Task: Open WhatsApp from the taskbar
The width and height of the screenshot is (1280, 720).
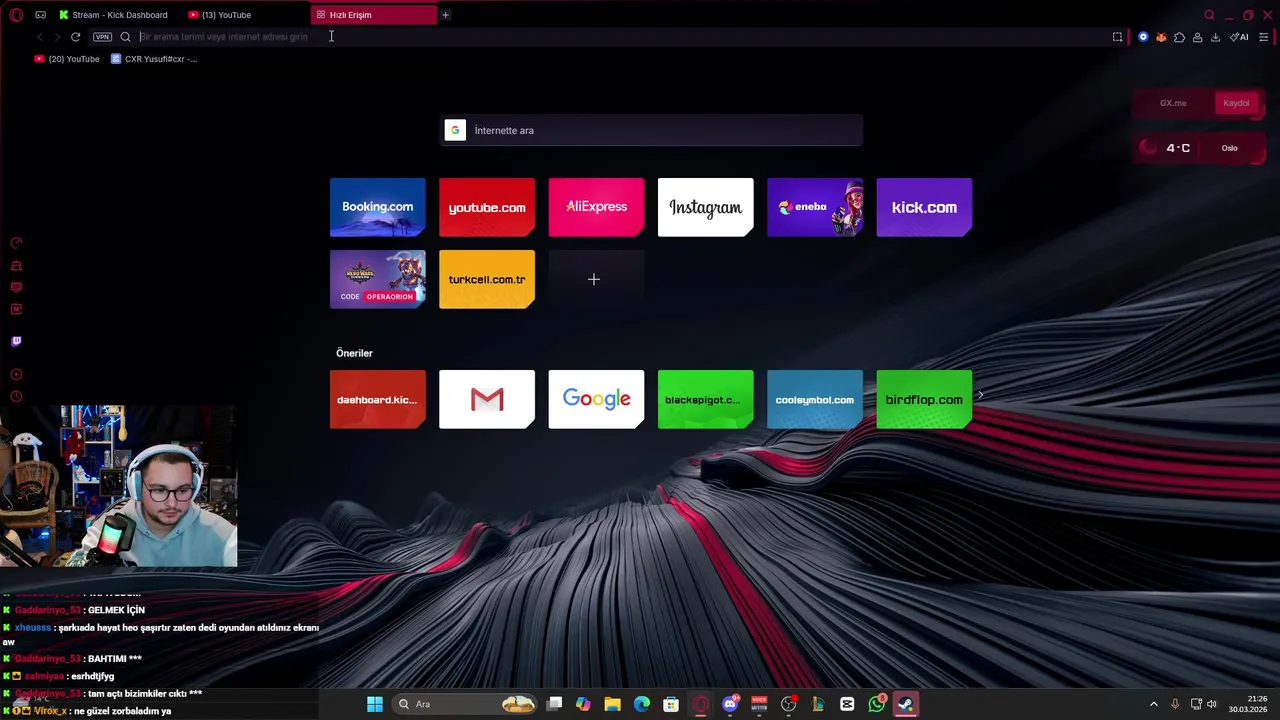Action: pyautogui.click(x=877, y=704)
